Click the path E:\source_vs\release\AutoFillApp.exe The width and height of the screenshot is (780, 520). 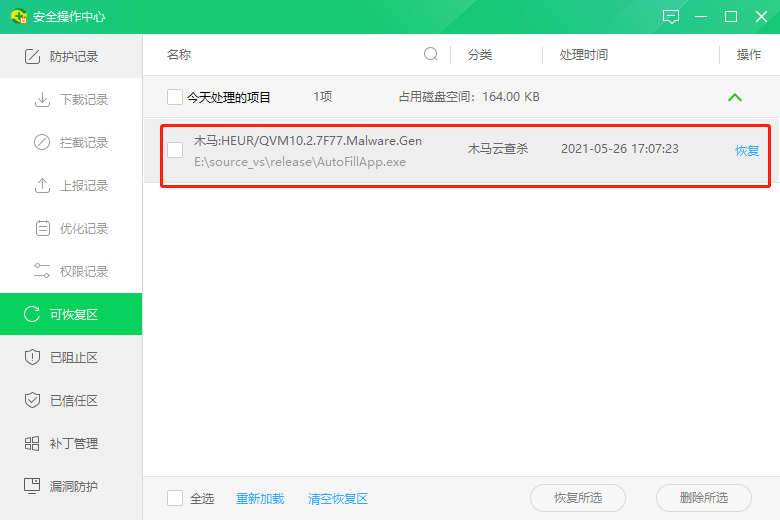point(300,162)
